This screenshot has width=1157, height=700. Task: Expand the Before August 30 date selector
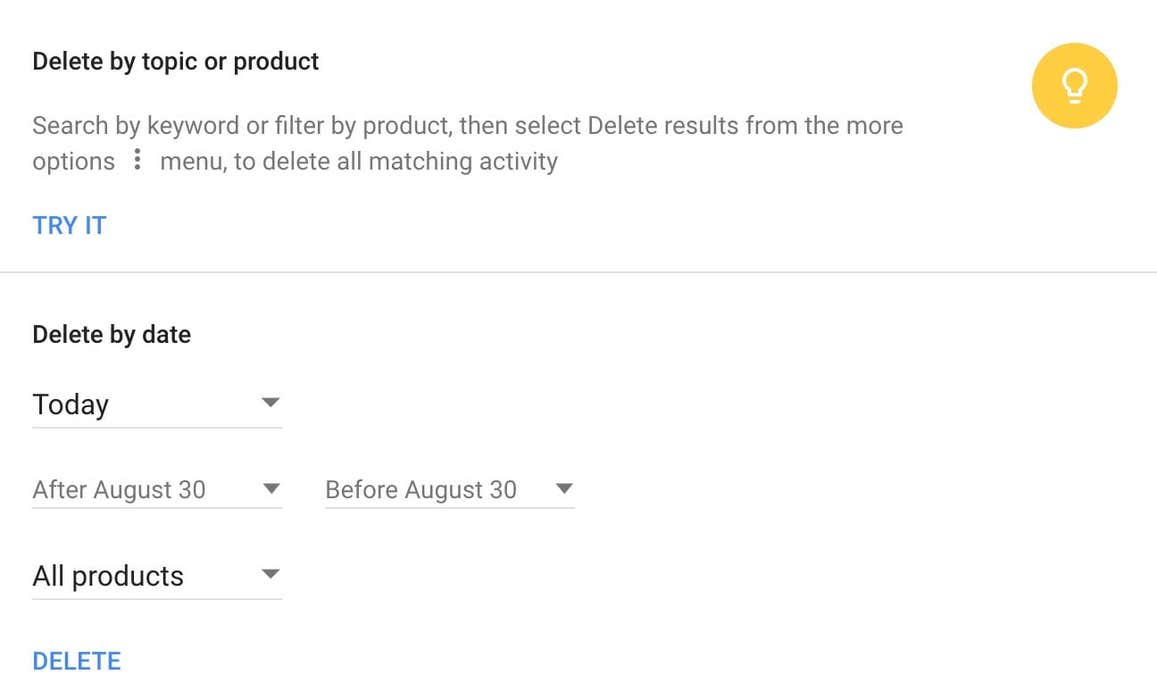564,488
